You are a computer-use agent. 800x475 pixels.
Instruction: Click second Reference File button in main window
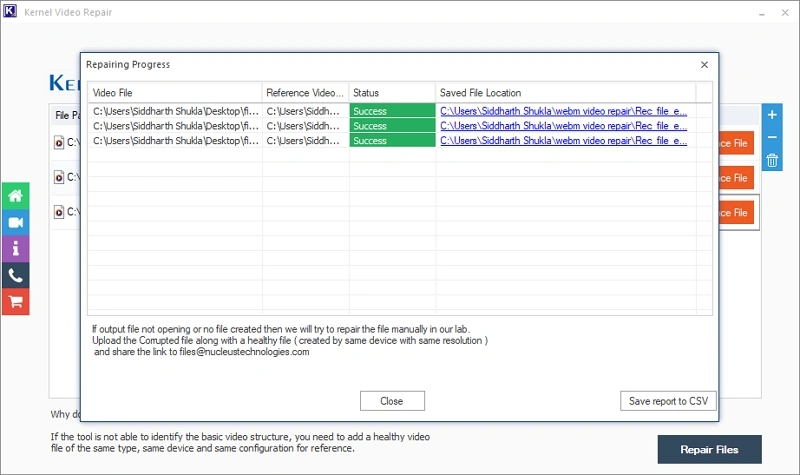click(736, 178)
